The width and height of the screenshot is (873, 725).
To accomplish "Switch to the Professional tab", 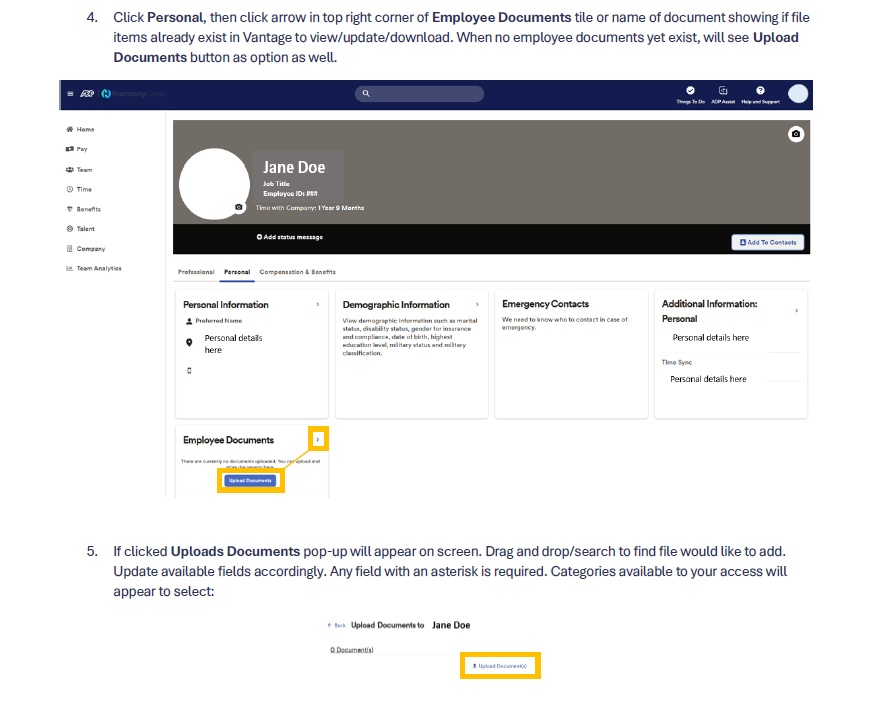I will click(x=196, y=272).
